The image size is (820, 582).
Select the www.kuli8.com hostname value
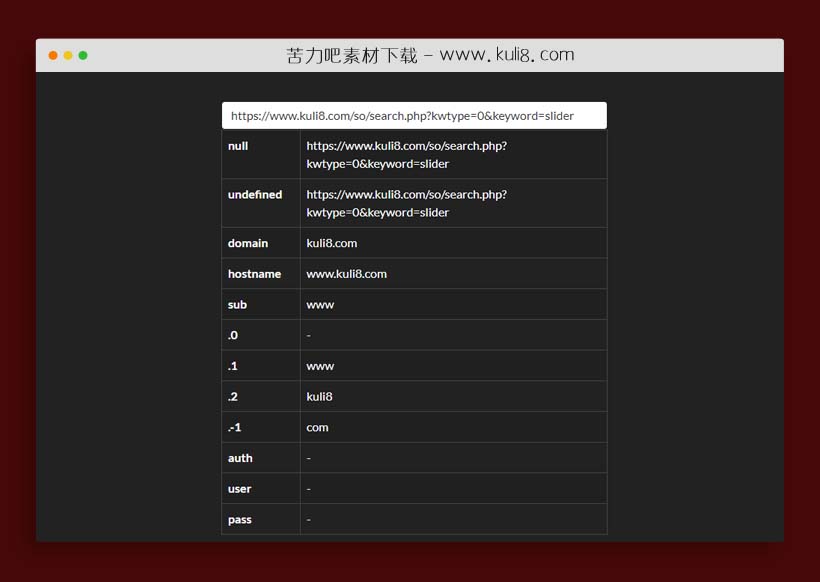(346, 274)
